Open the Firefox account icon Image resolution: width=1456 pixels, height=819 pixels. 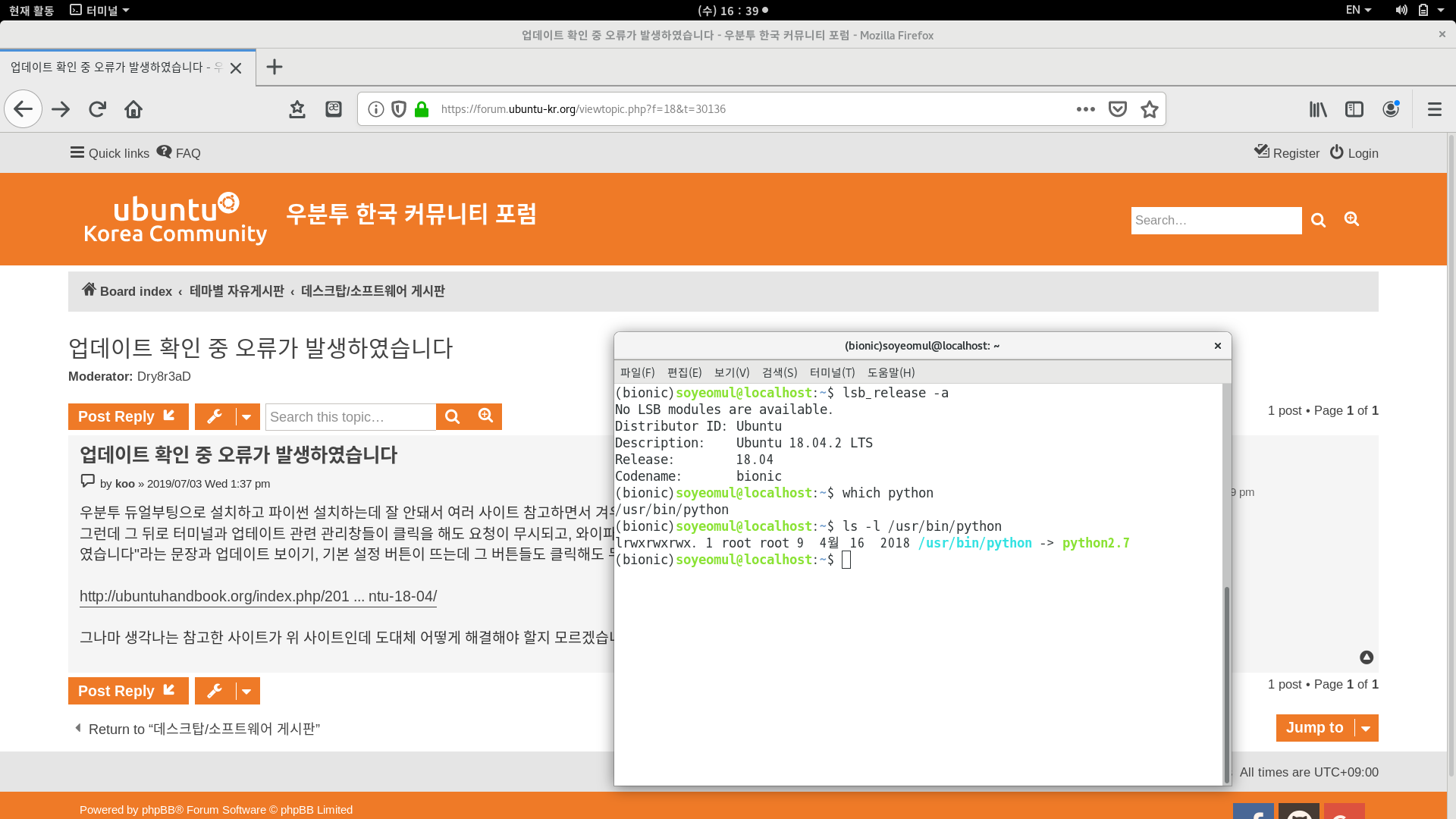(1391, 109)
